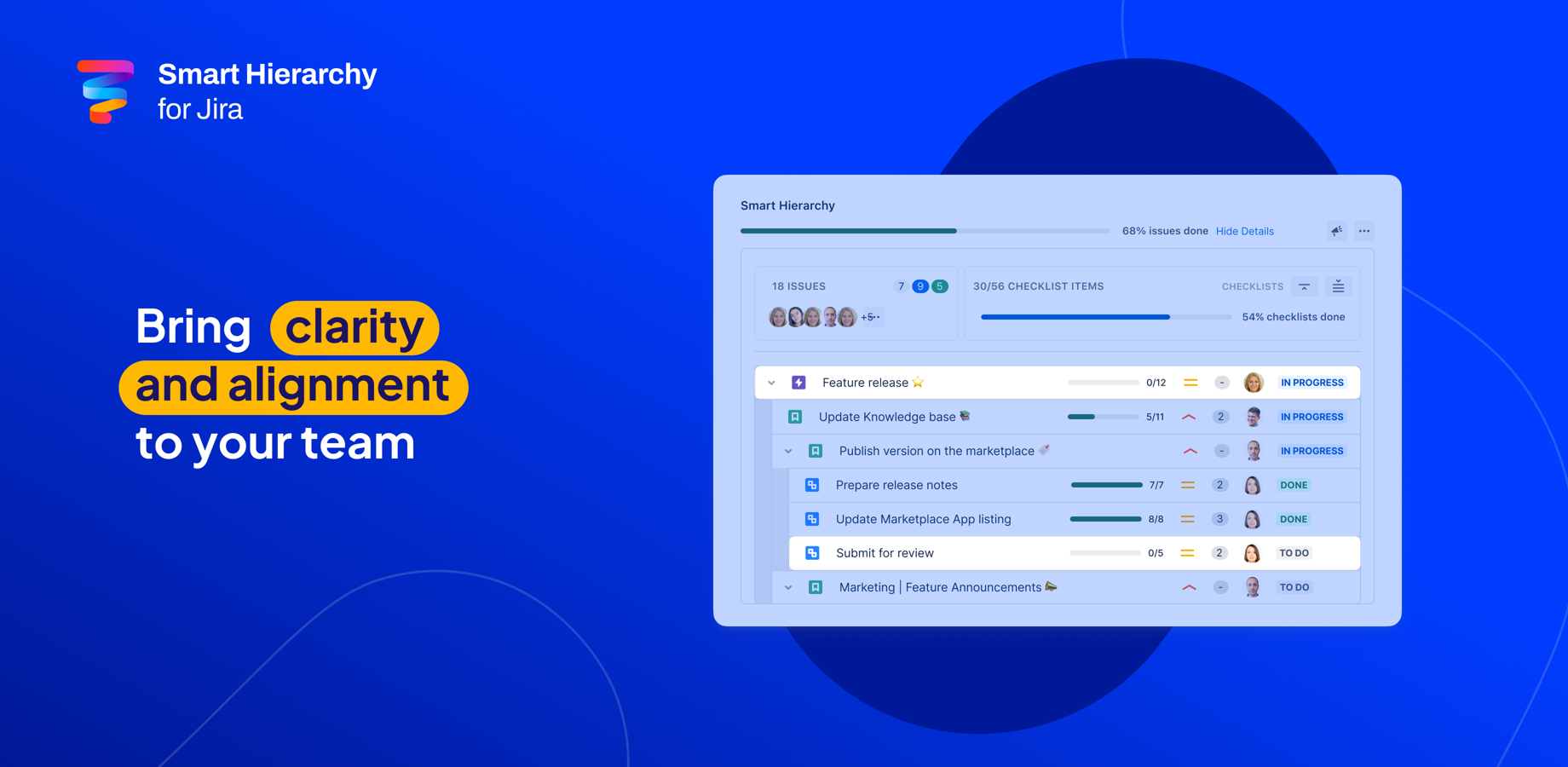Open the IN PROGRESS status of Feature release
The height and width of the screenshot is (767, 1568).
tap(1312, 383)
